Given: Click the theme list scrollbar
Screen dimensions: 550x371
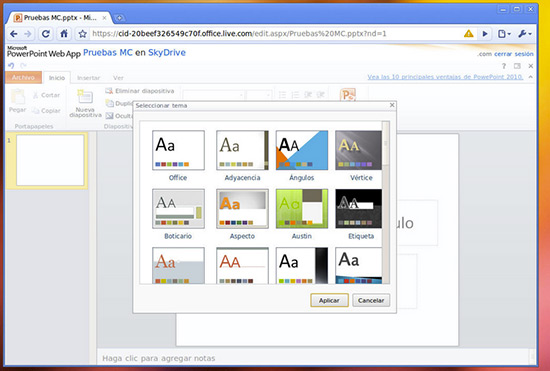Looking at the screenshot, I should pos(386,202).
